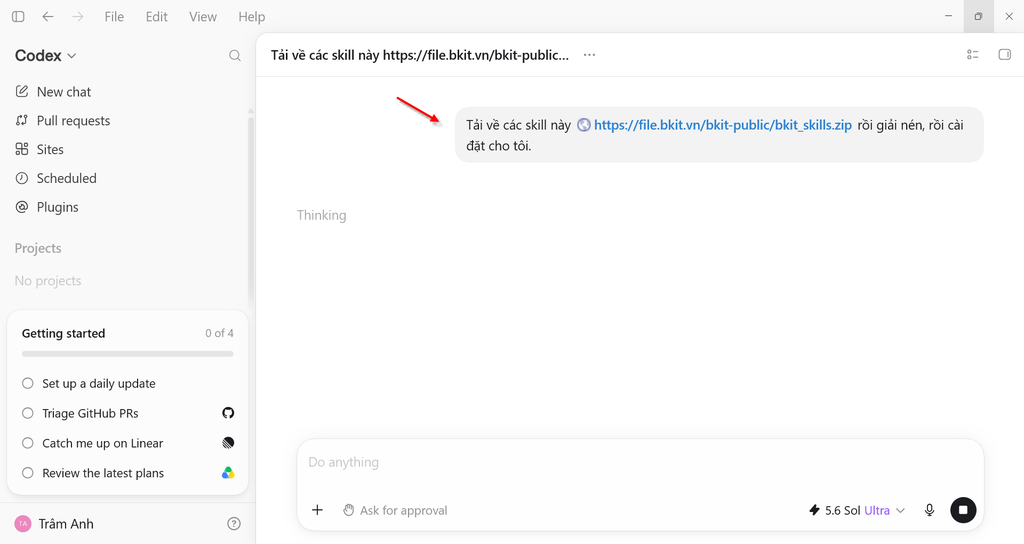Expand the Codex dropdown chevron

pos(72,56)
